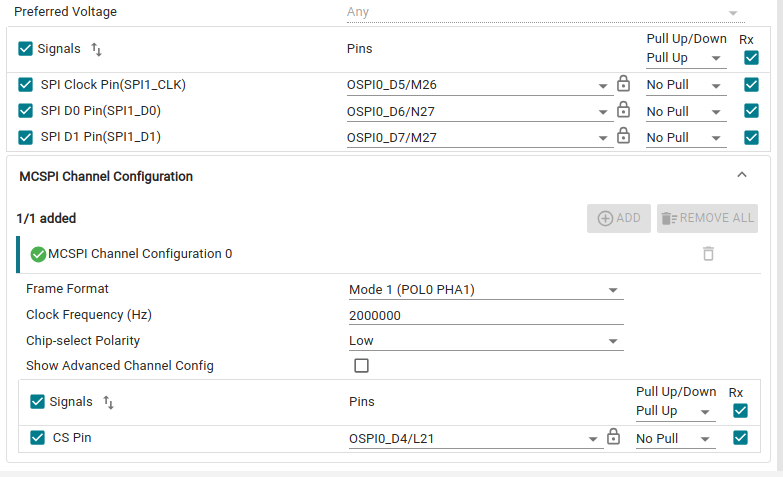Open Pull Up header dropdown in top Signals
Viewport: 783px width, 477px height.
point(686,58)
